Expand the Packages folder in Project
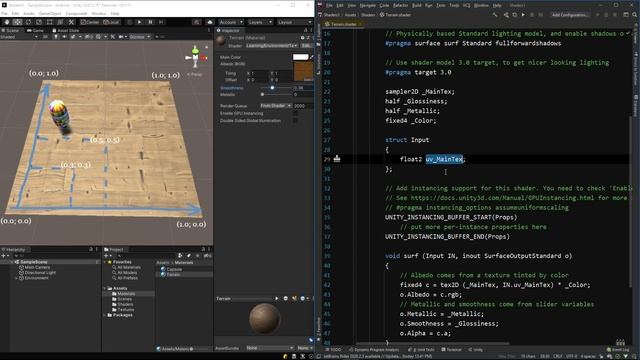Viewport: 640px width, 360px height. pyautogui.click(x=105, y=315)
